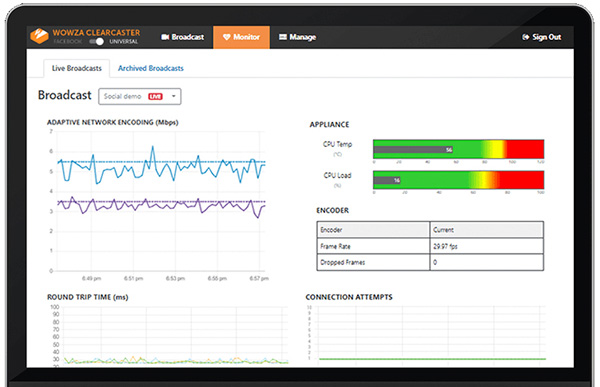Viewport: 600px width, 387px height.
Task: Click the 6:53 pm time axis label
Action: 175,278
